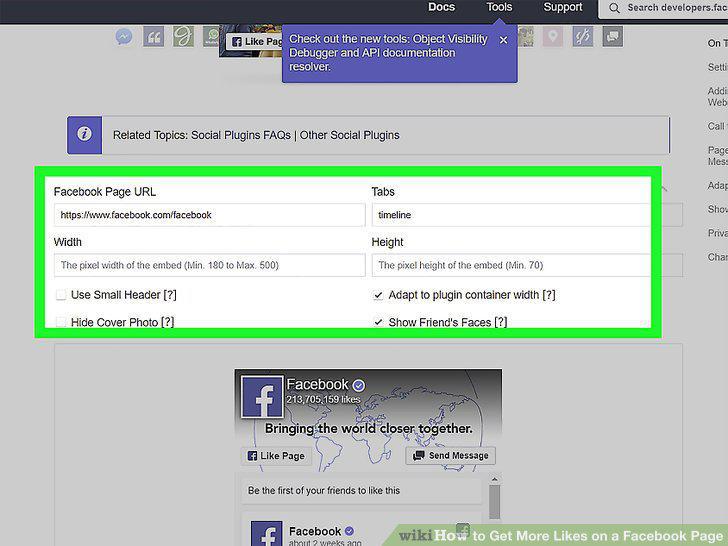Open the Docs menu
Screen dimensions: 728x546
coord(442,7)
